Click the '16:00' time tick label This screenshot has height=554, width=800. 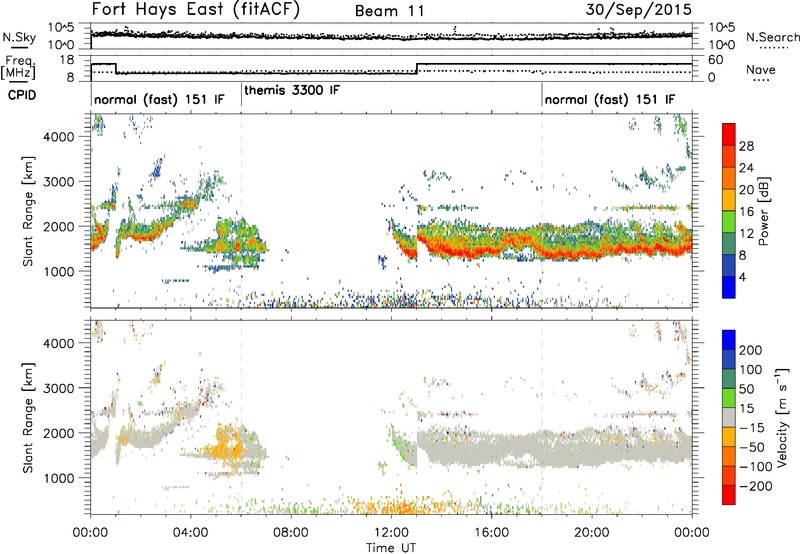pos(491,533)
